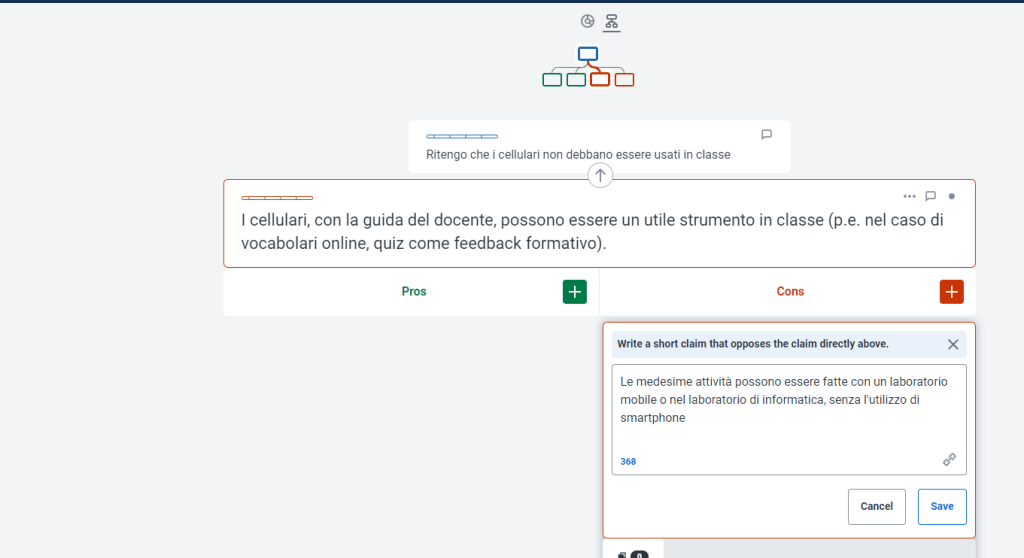Click into the claim text field

click(788, 410)
